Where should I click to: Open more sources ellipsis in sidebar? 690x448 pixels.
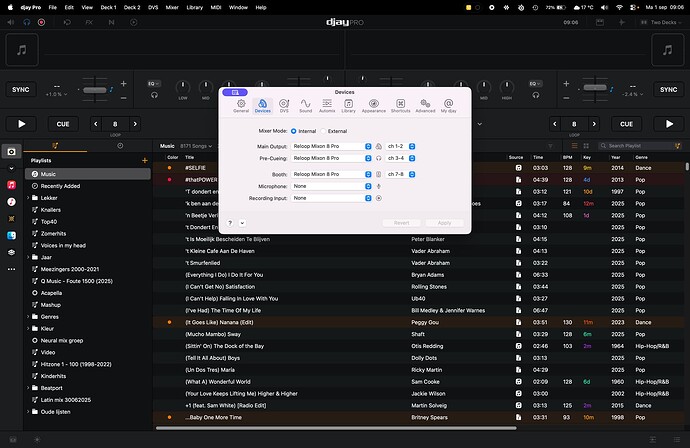11,269
